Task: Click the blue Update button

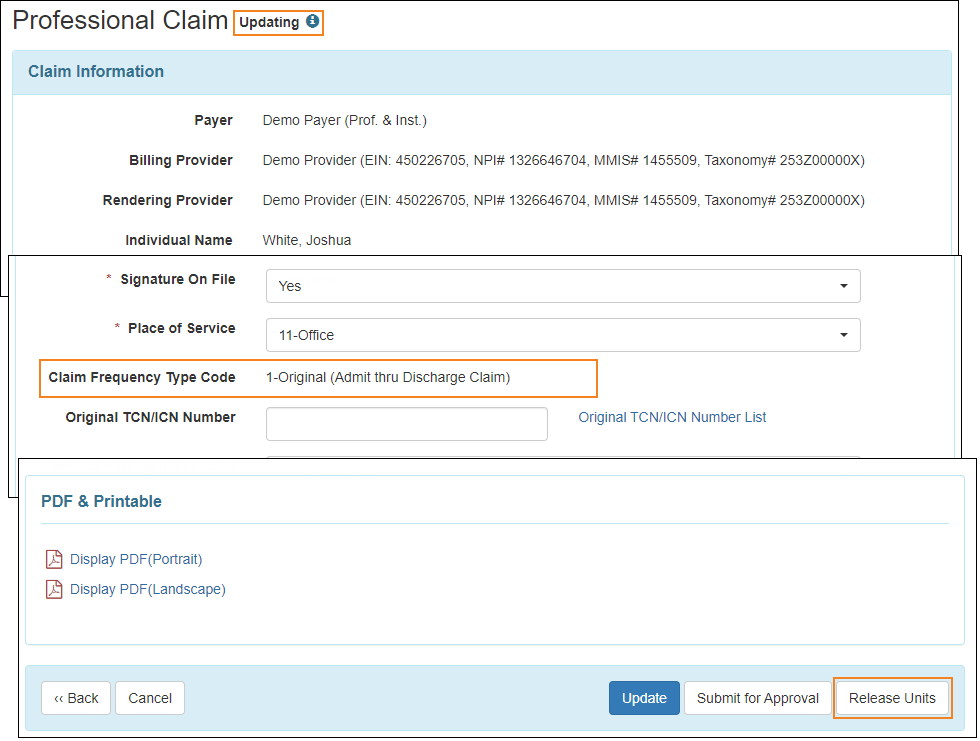Action: click(x=644, y=698)
